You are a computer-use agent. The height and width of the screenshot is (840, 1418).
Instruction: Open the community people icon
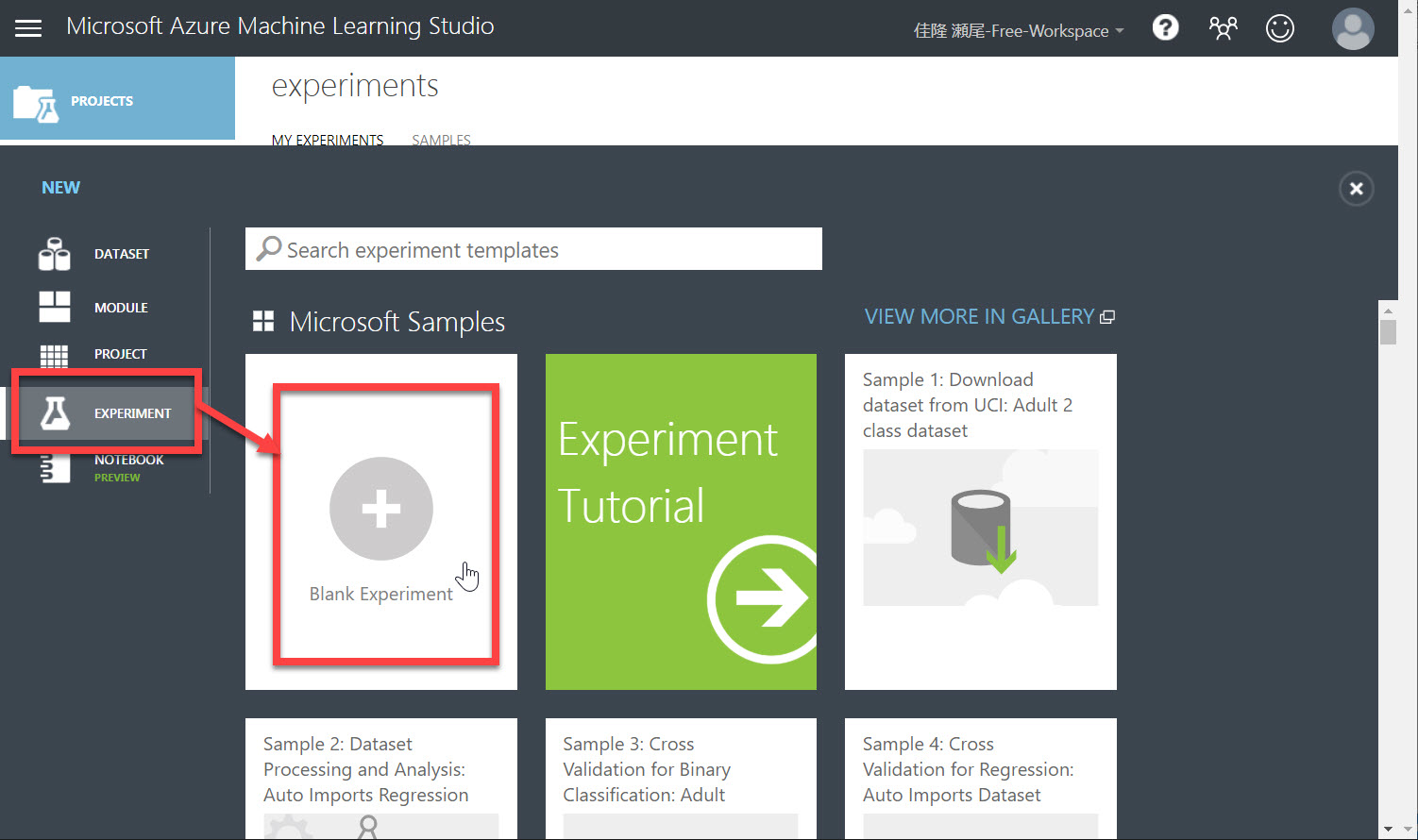[x=1223, y=28]
